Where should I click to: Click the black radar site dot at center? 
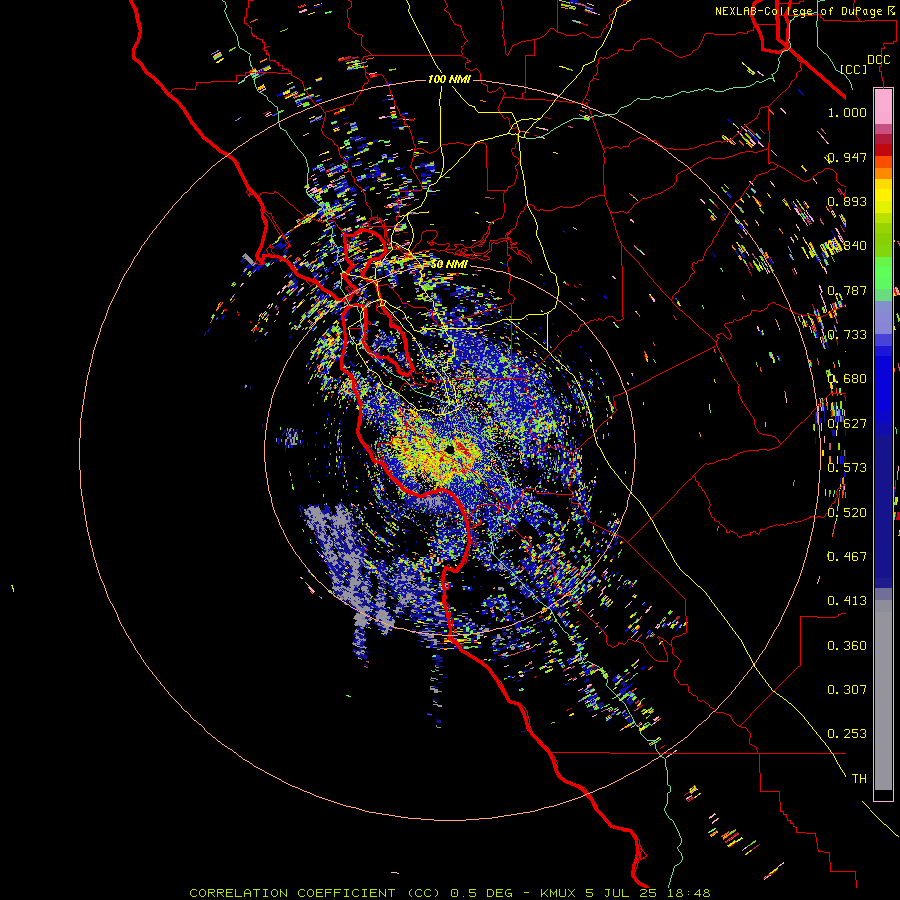tap(449, 449)
